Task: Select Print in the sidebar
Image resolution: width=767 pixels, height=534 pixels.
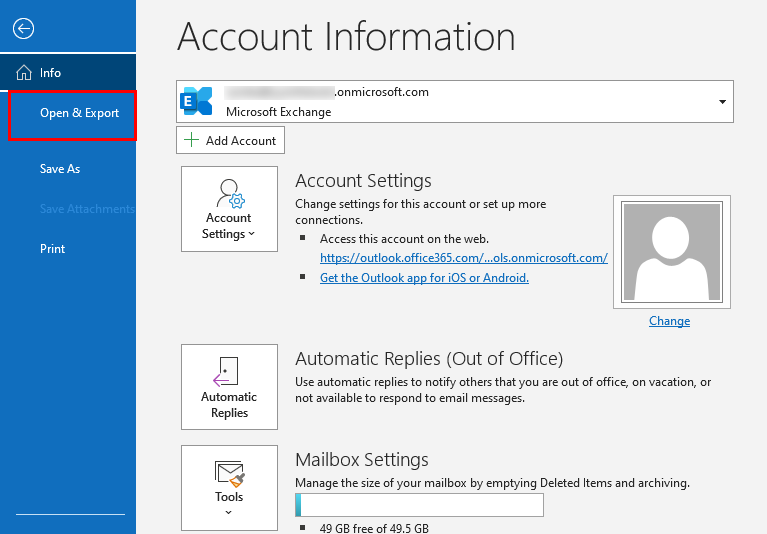Action: [x=52, y=248]
